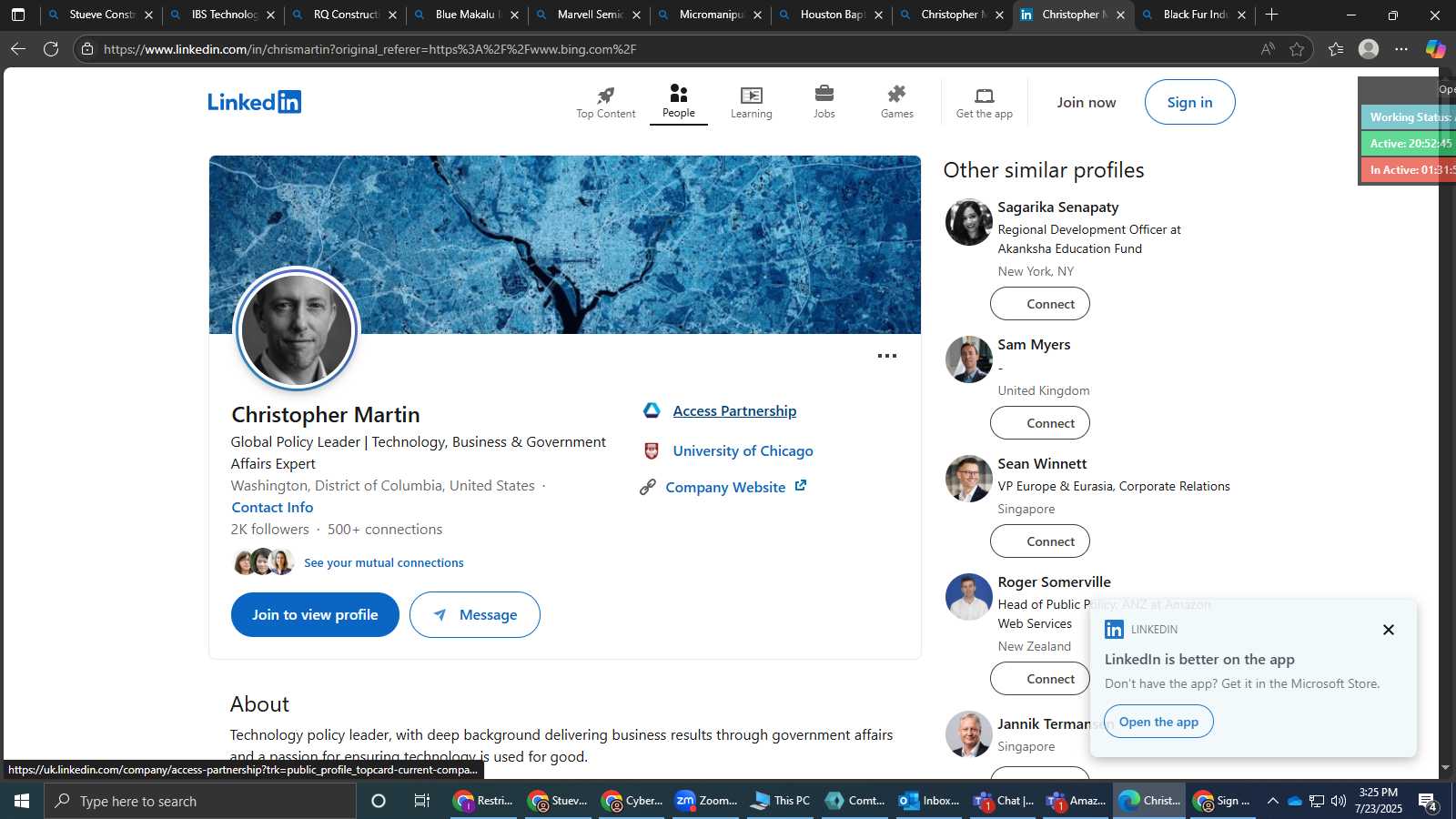Open the Favorites list icon

[x=1336, y=49]
